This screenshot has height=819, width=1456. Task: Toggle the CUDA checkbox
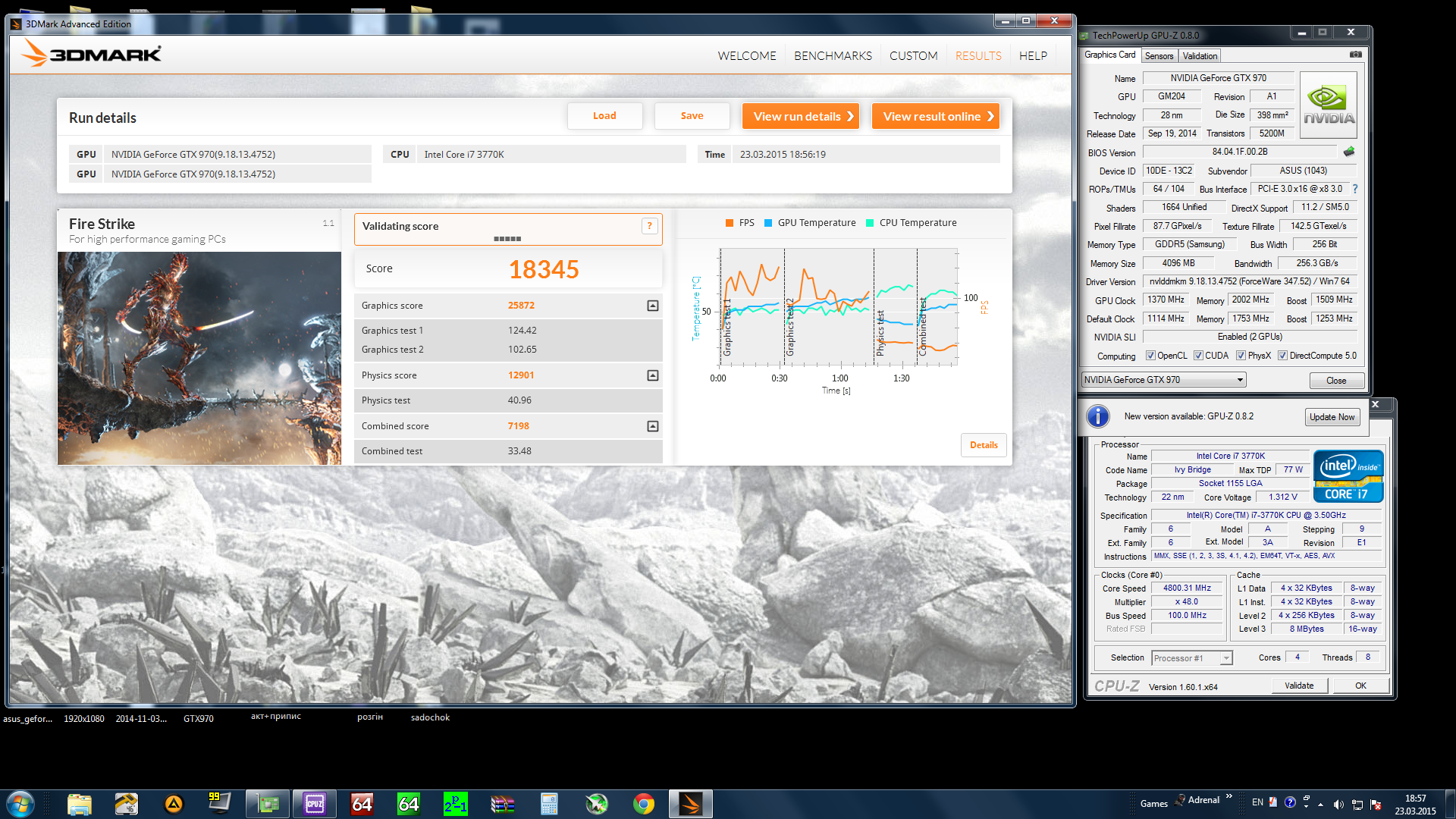(1198, 356)
